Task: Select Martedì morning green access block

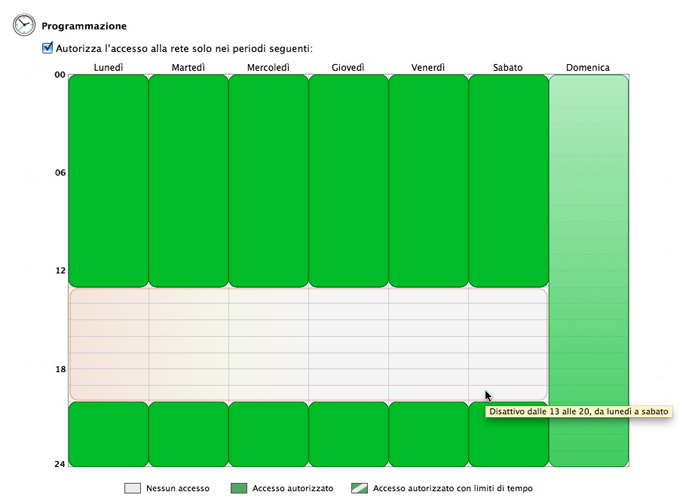Action: click(189, 181)
